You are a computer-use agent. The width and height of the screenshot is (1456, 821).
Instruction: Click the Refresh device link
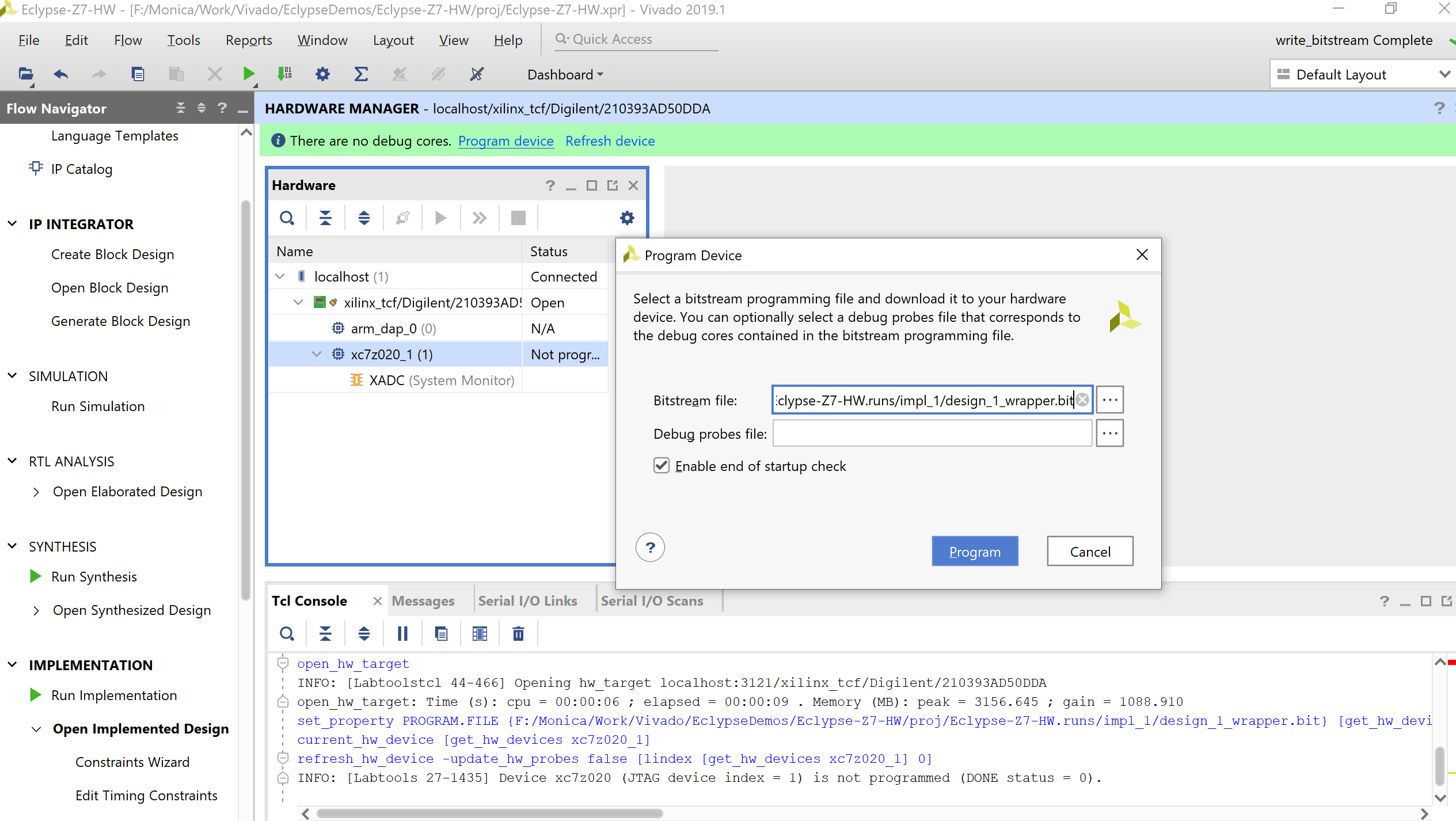pyautogui.click(x=610, y=141)
